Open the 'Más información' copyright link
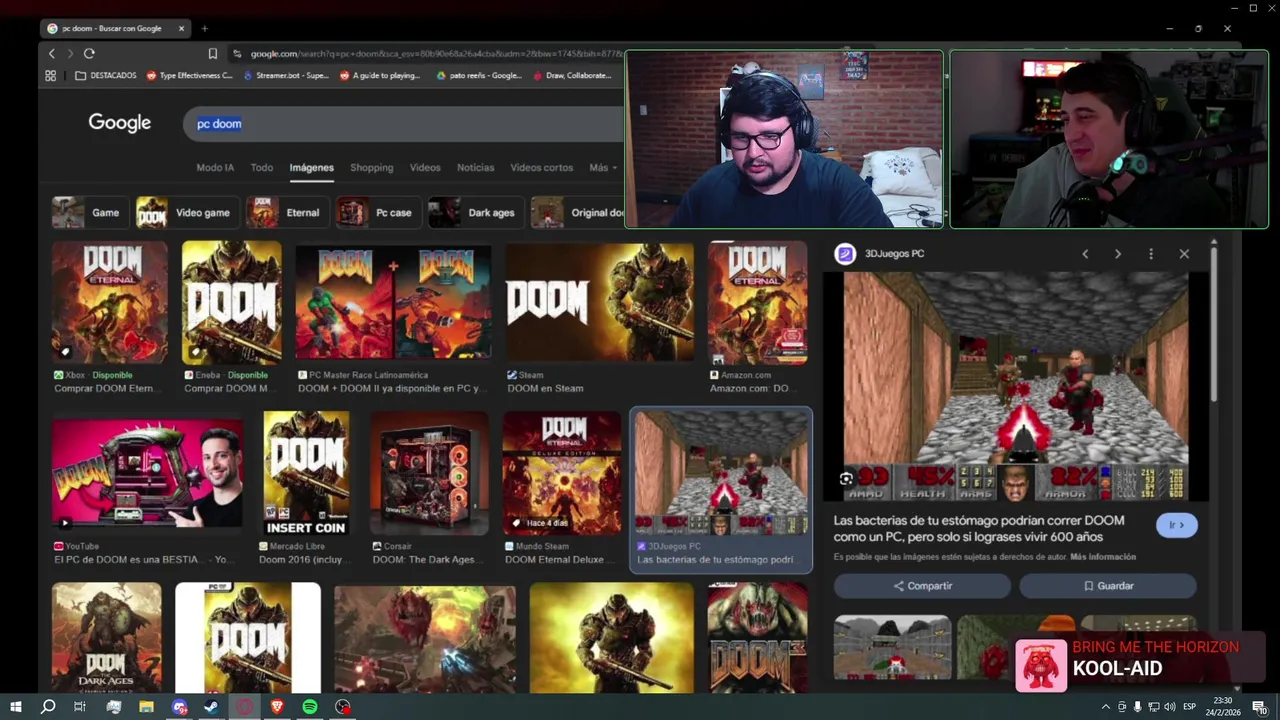The width and height of the screenshot is (1280, 720). pos(1103,557)
